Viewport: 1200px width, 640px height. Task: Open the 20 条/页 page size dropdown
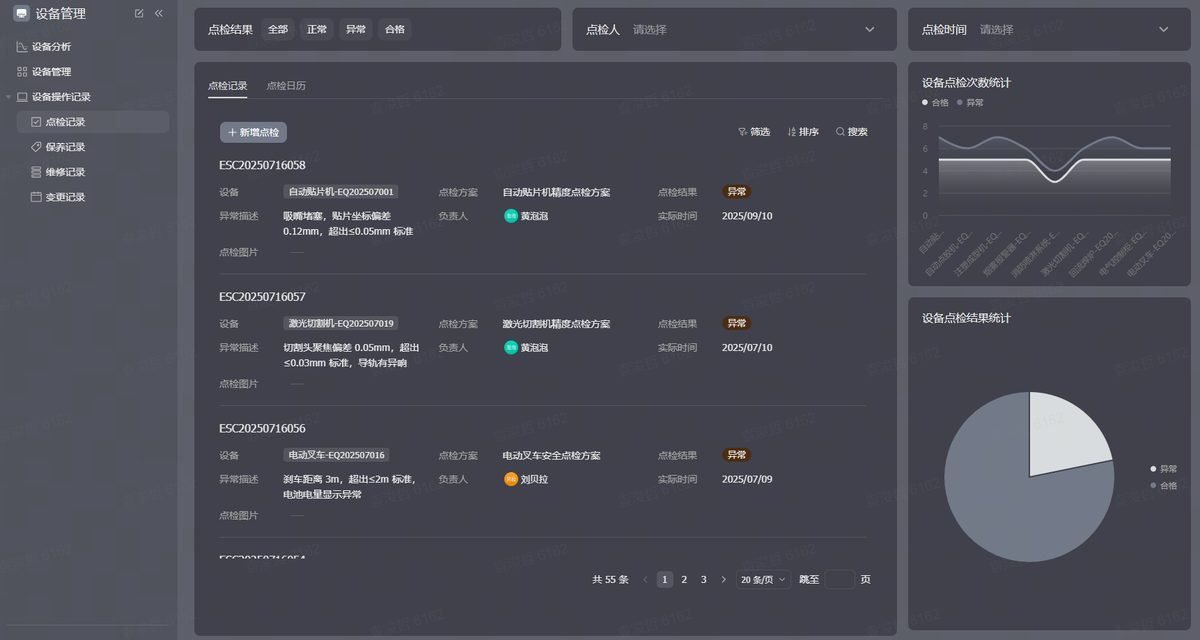click(763, 579)
